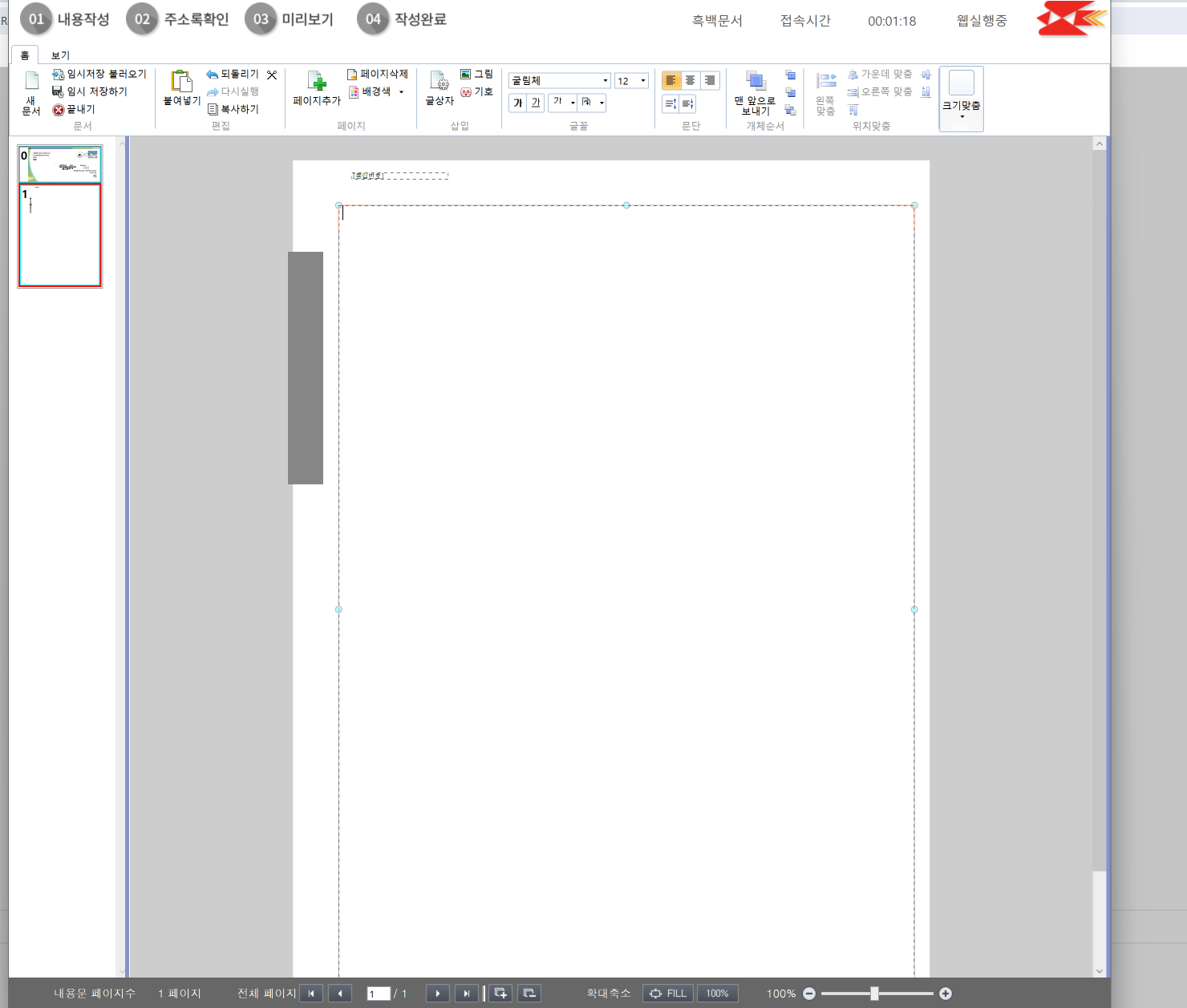Click the top small object-order icon
Image resolution: width=1187 pixels, height=1008 pixels.
pos(790,75)
